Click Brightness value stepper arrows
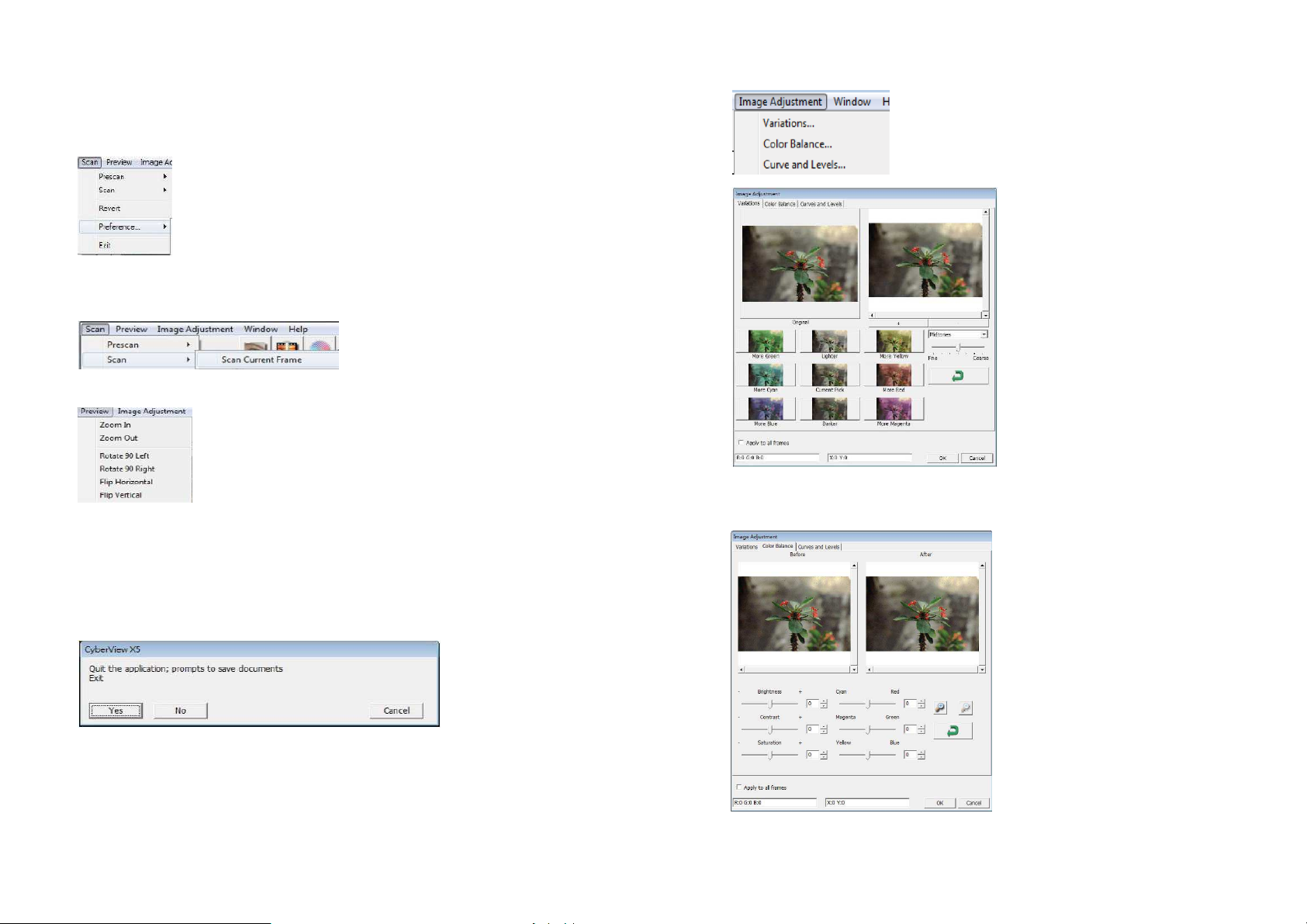Image resolution: width=1307 pixels, height=924 pixels. point(824,704)
